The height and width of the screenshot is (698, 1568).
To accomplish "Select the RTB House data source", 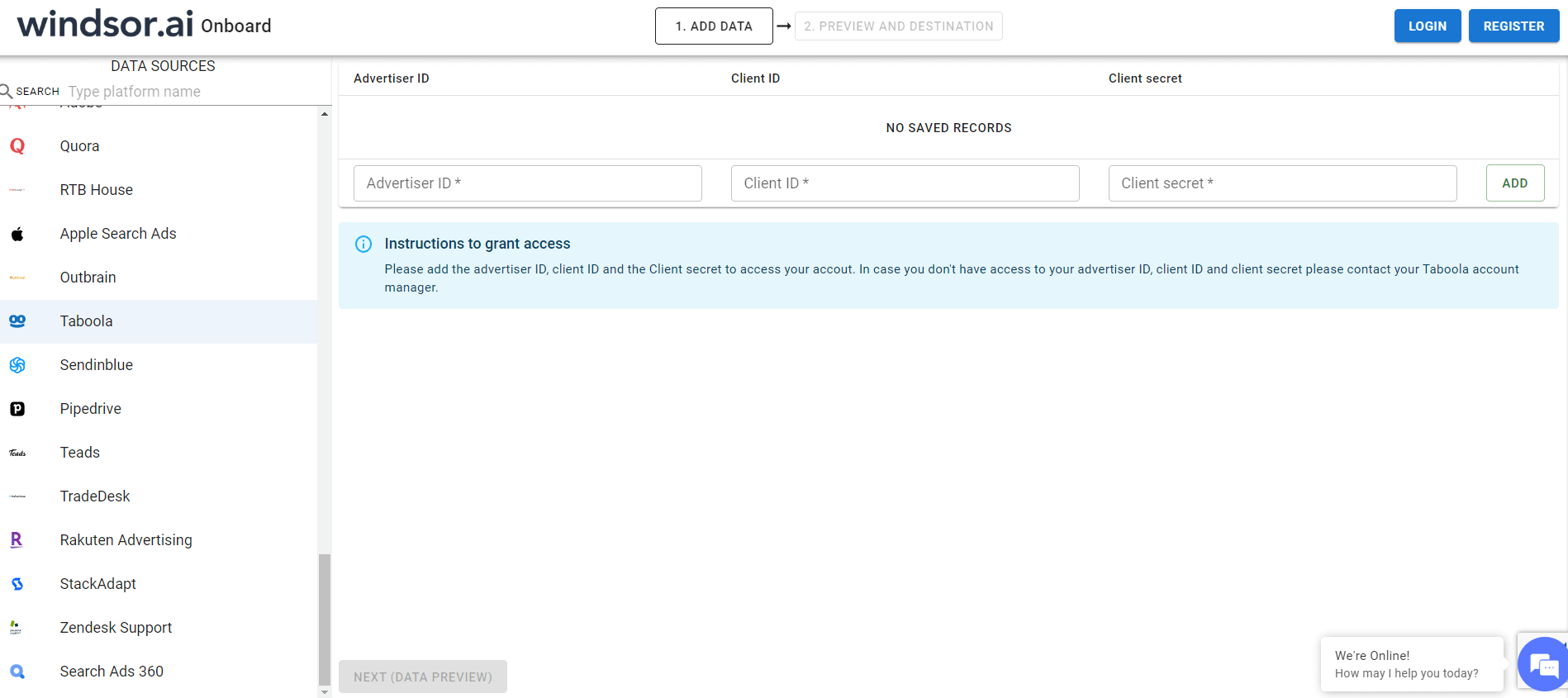I will click(159, 190).
